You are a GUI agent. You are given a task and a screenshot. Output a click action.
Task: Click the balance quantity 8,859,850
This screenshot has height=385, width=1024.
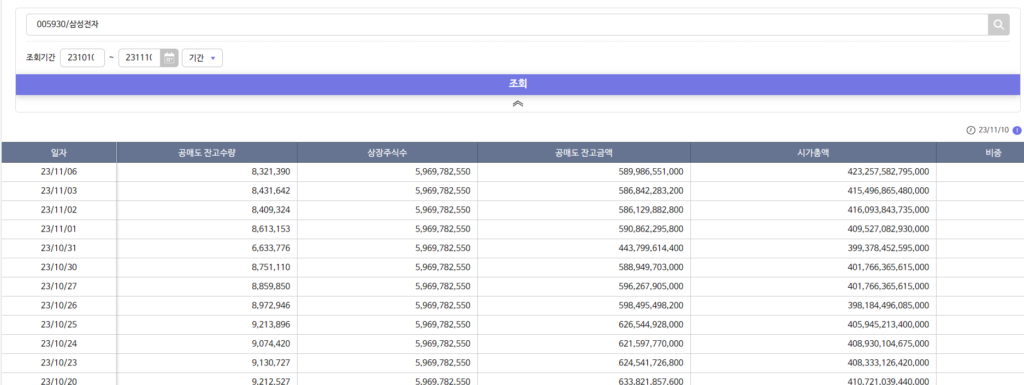[x=270, y=286]
